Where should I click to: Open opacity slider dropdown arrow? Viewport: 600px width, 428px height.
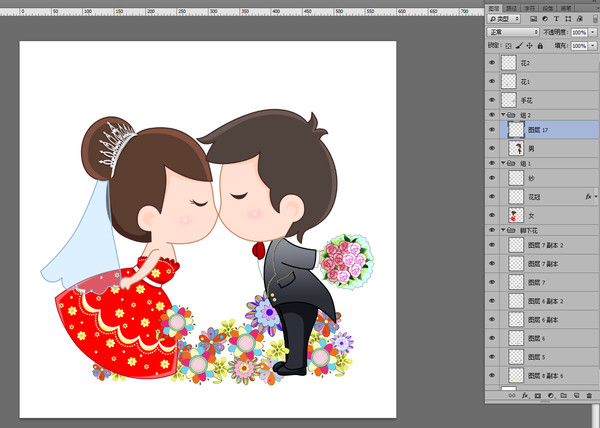tap(593, 33)
